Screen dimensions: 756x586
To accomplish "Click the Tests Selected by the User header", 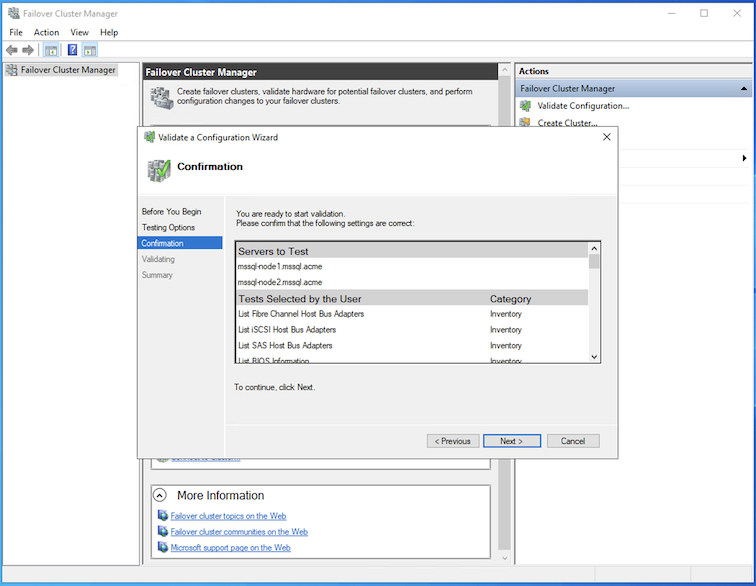I will pos(300,299).
